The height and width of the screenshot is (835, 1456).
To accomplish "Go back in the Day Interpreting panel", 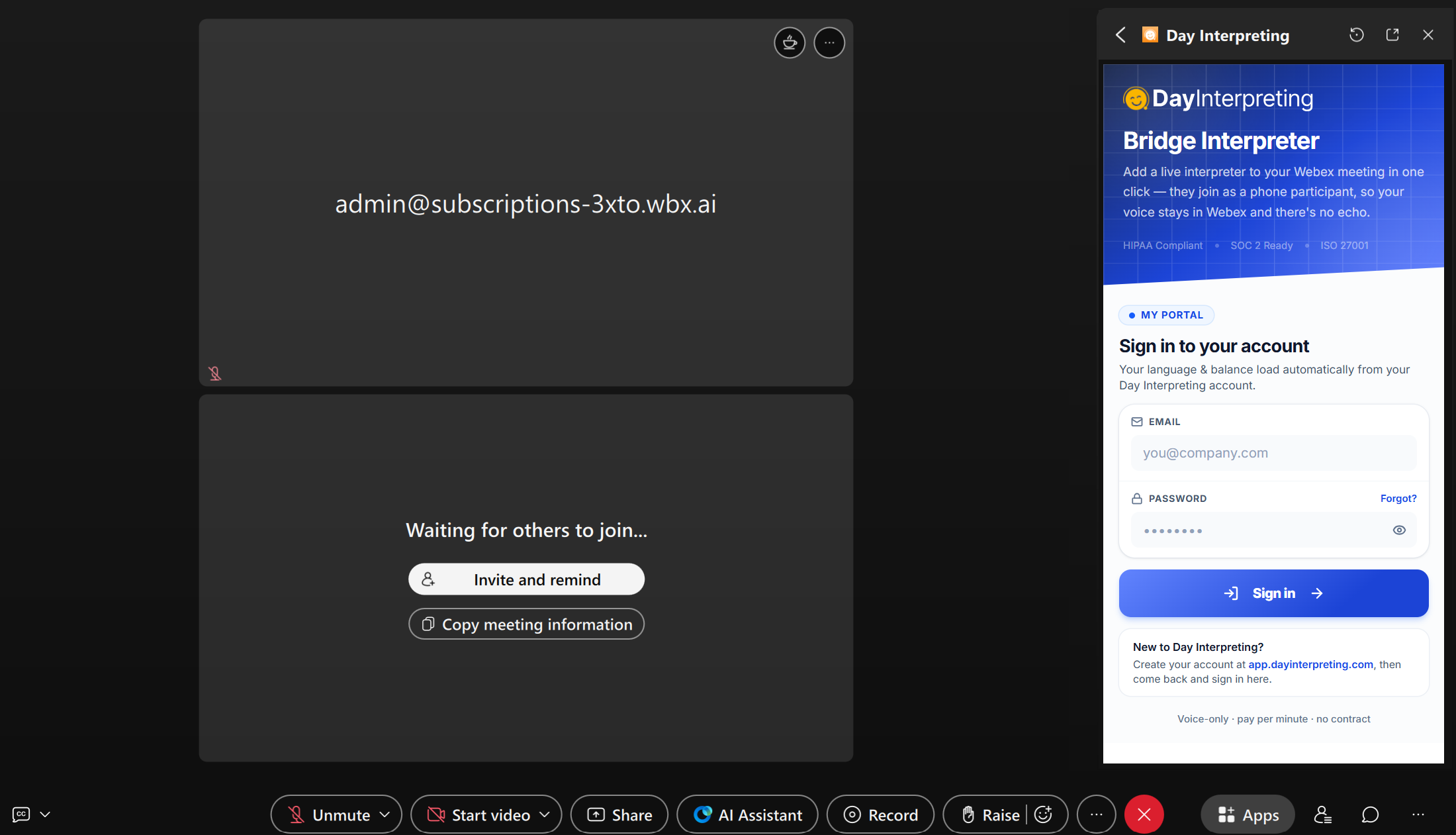I will 1120,35.
